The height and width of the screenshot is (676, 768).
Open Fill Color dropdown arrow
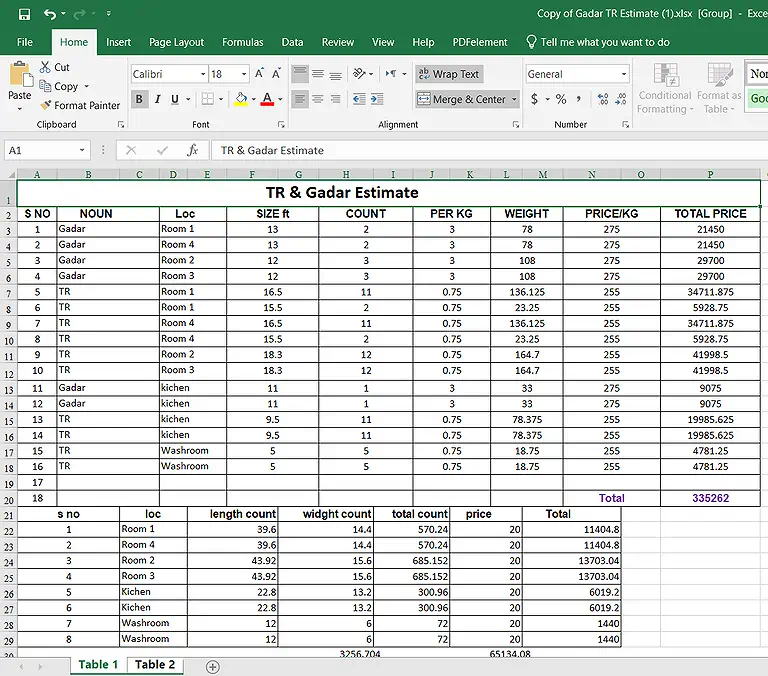254,99
